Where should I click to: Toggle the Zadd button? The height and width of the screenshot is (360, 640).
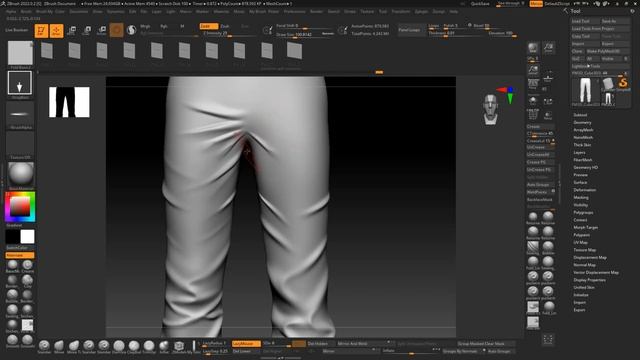click(x=208, y=26)
